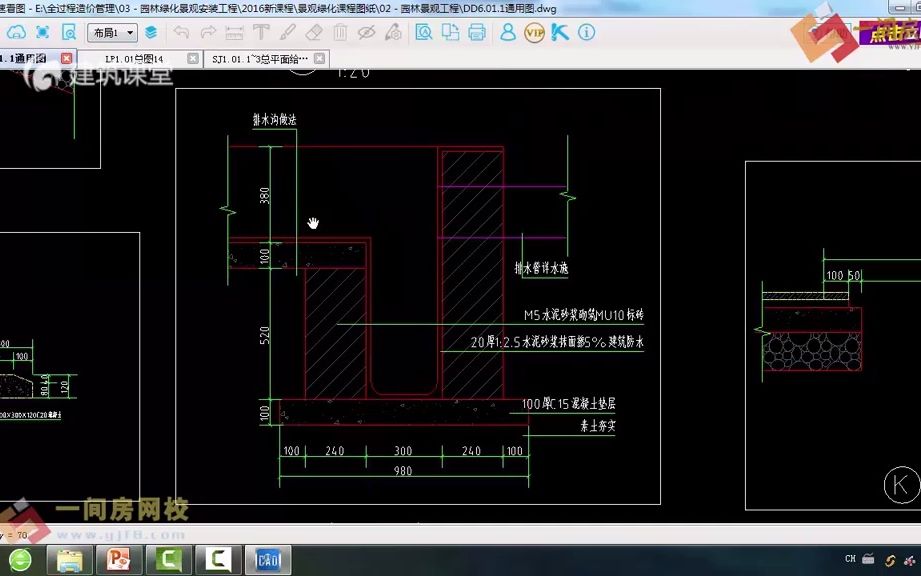Open the layers manager icon

151,32
